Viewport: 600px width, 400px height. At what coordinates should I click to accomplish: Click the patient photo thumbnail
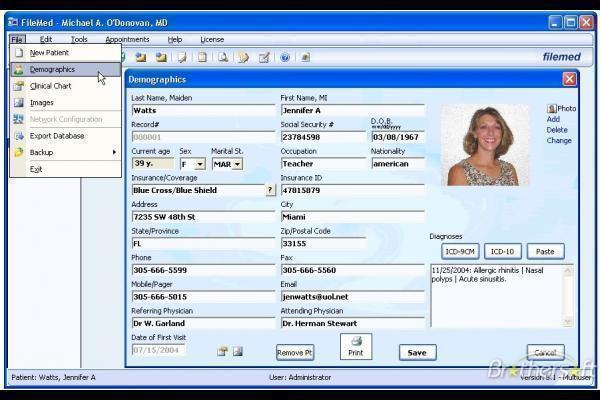(485, 145)
